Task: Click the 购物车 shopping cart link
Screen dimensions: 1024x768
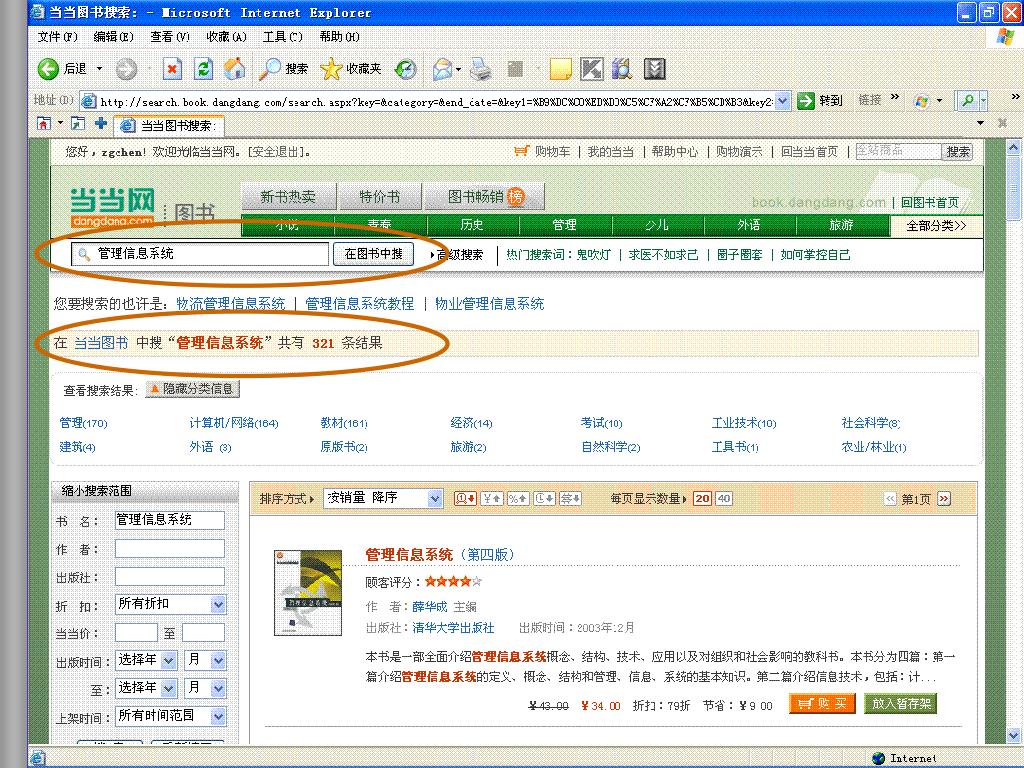Action: click(543, 152)
